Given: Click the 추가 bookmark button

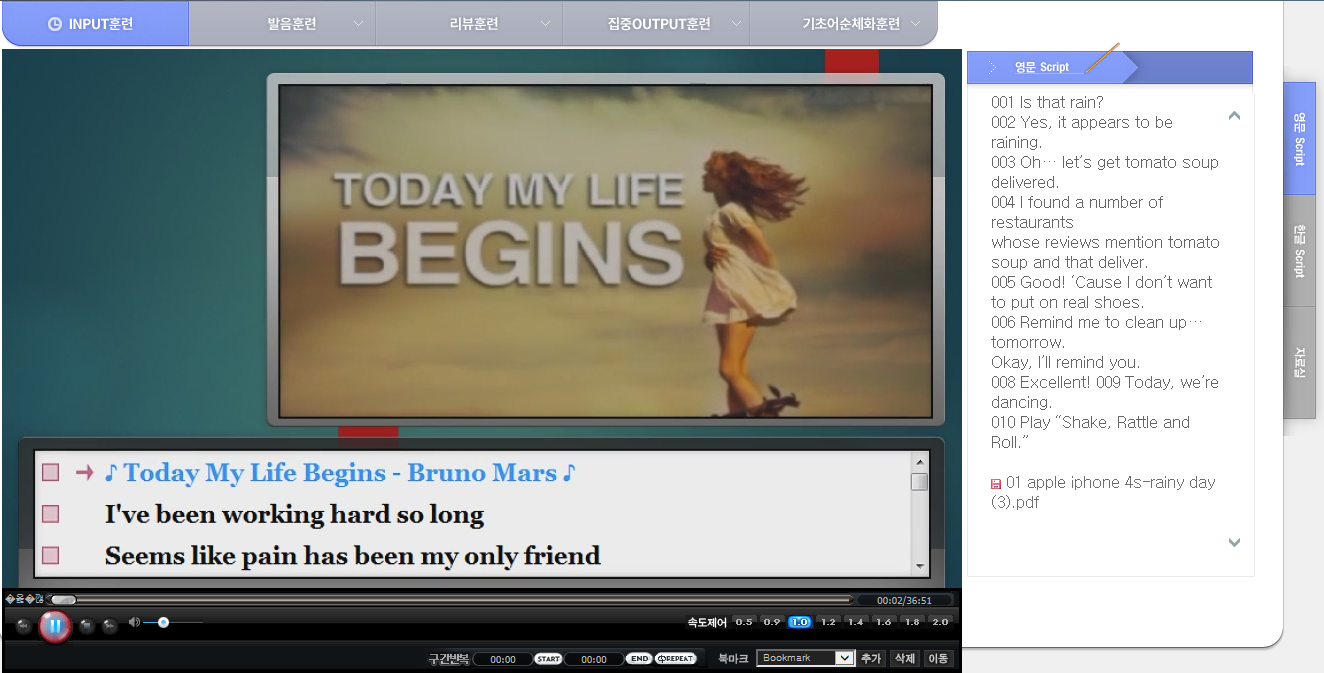Looking at the screenshot, I should [871, 658].
